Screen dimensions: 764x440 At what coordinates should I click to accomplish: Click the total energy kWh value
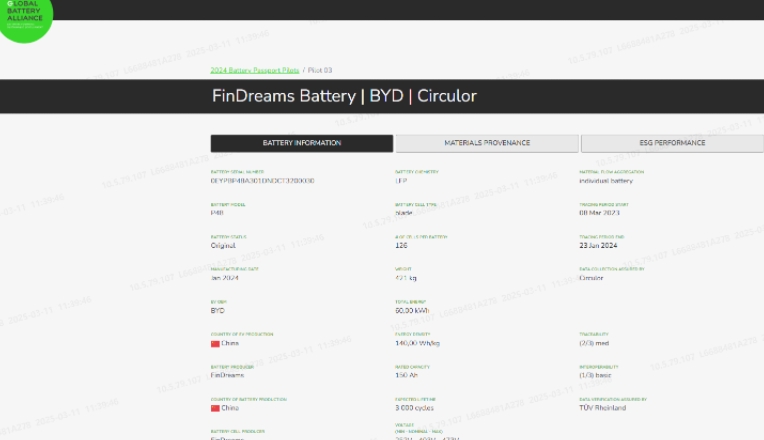(x=412, y=310)
